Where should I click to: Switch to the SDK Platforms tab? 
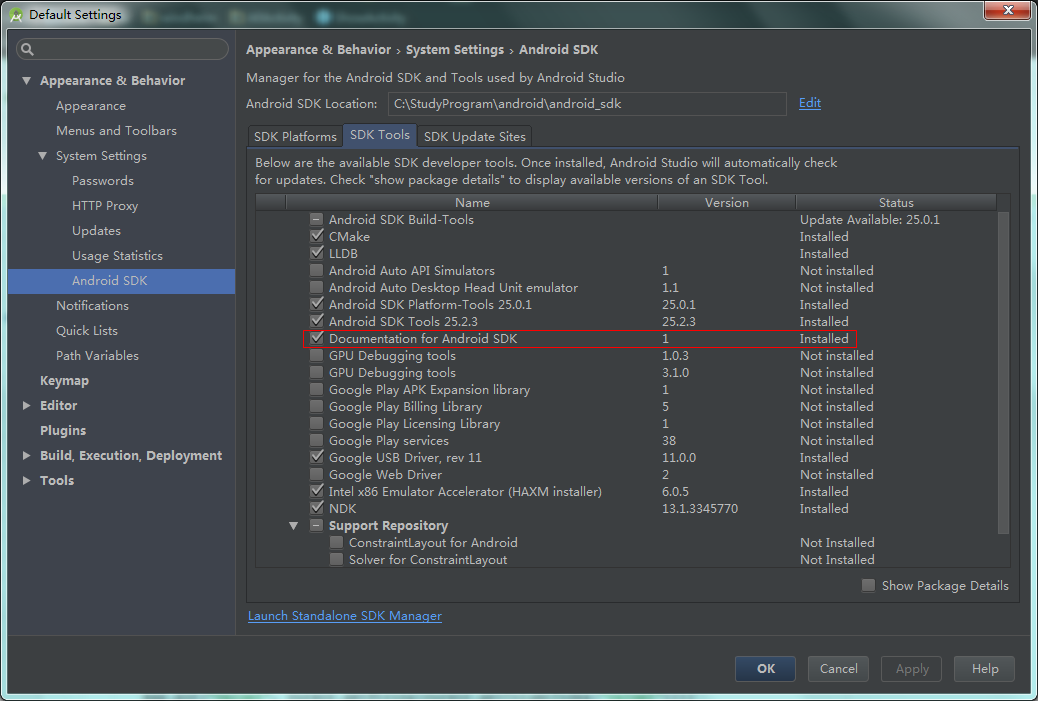coord(295,137)
